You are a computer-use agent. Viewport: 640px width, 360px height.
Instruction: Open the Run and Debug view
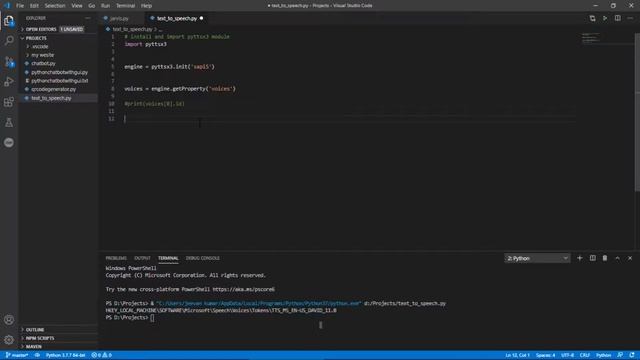coord(9,82)
